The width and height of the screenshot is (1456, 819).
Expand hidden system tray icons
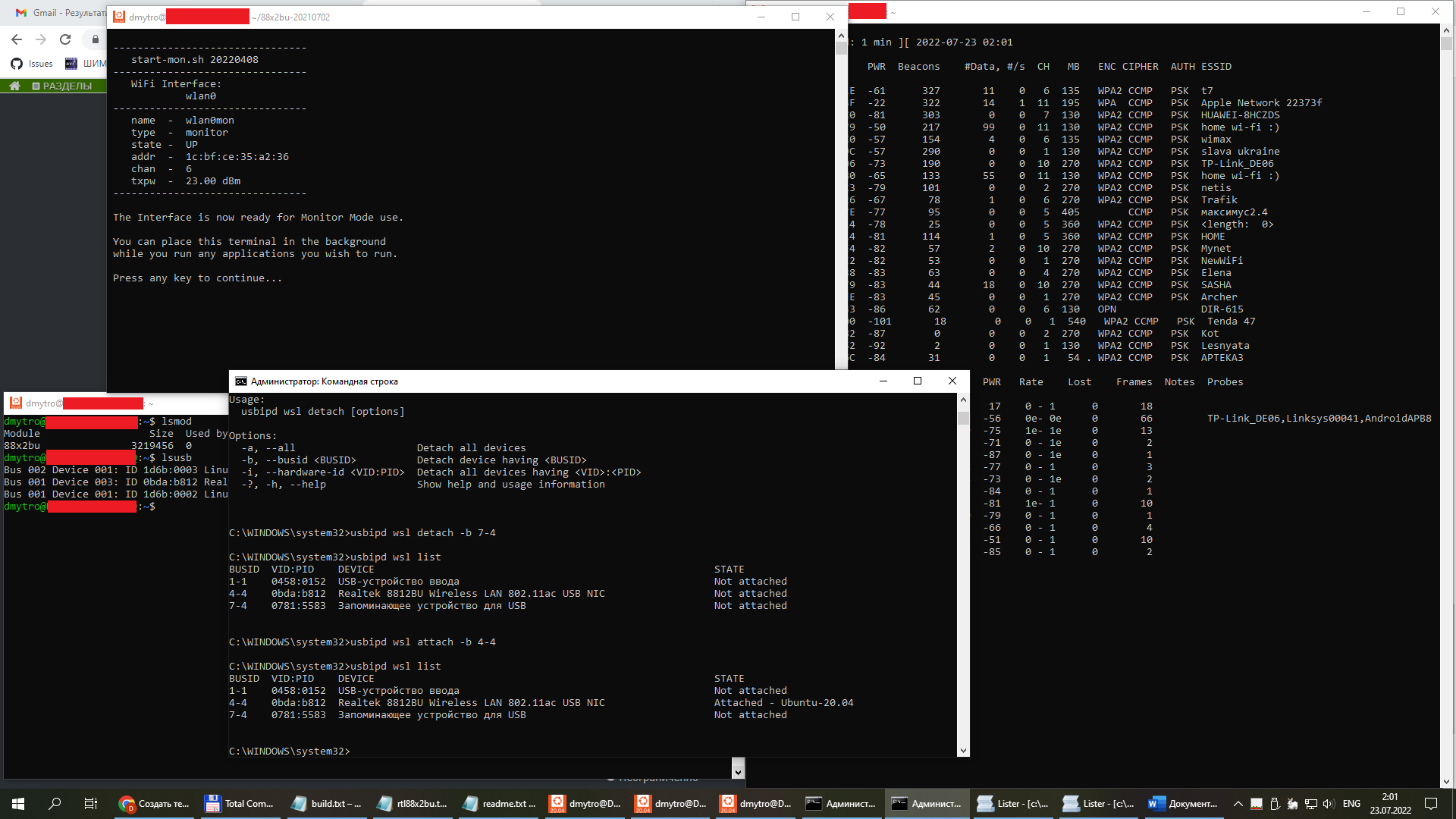coord(1238,804)
